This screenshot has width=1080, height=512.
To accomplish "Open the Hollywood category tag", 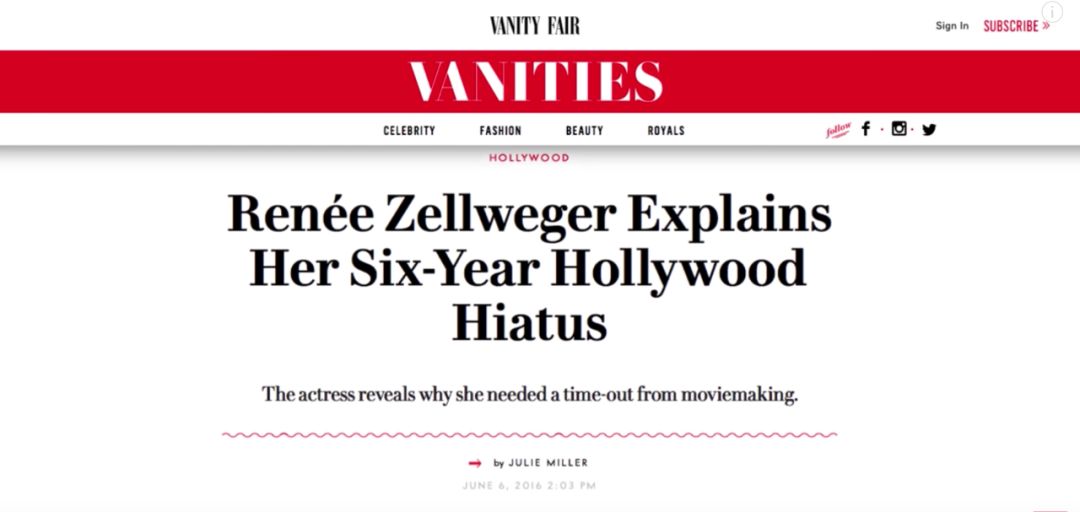I will [529, 158].
